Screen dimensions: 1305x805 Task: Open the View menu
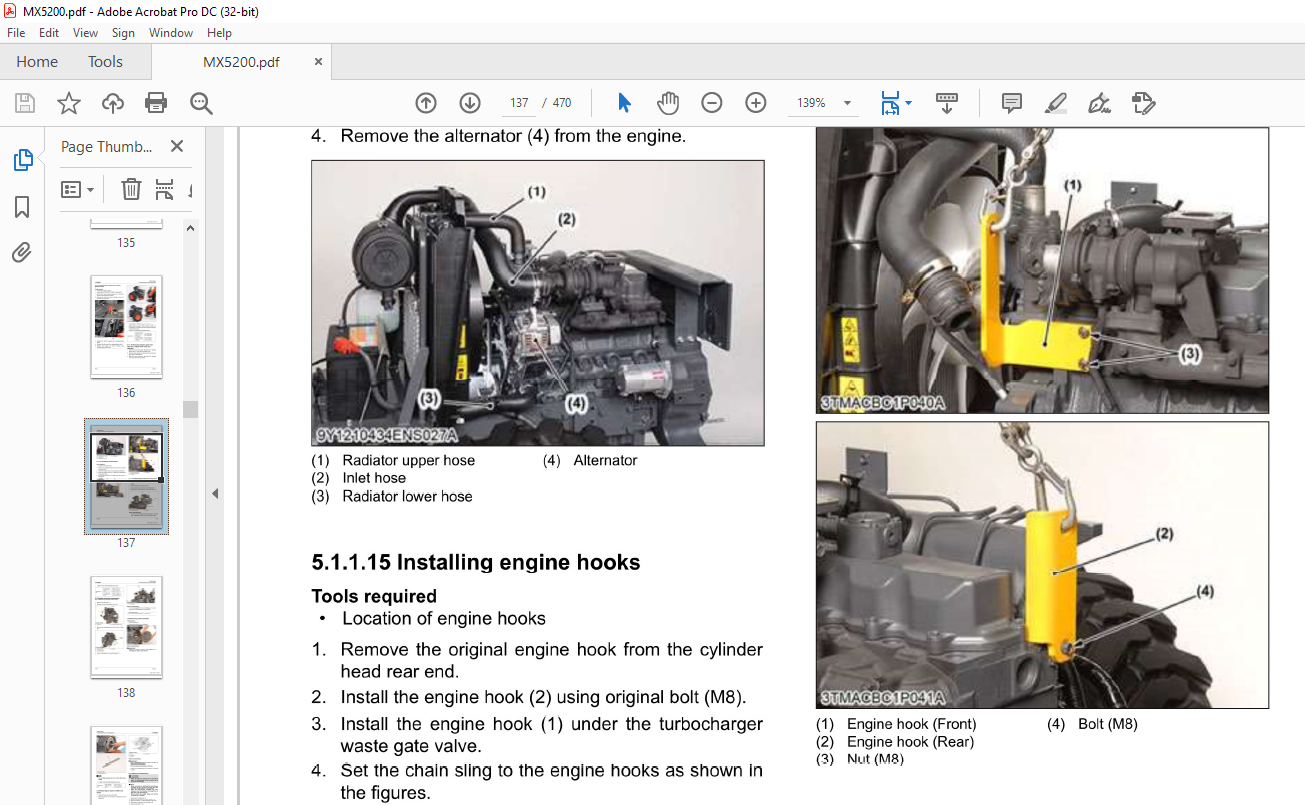pos(86,33)
